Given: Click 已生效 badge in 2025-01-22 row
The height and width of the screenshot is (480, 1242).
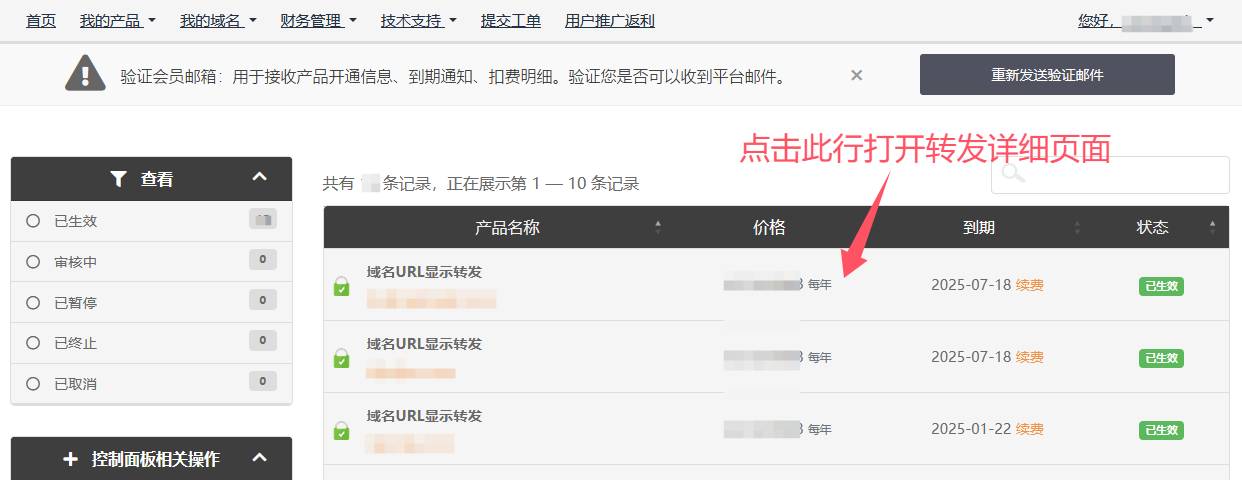Looking at the screenshot, I should (x=1161, y=430).
